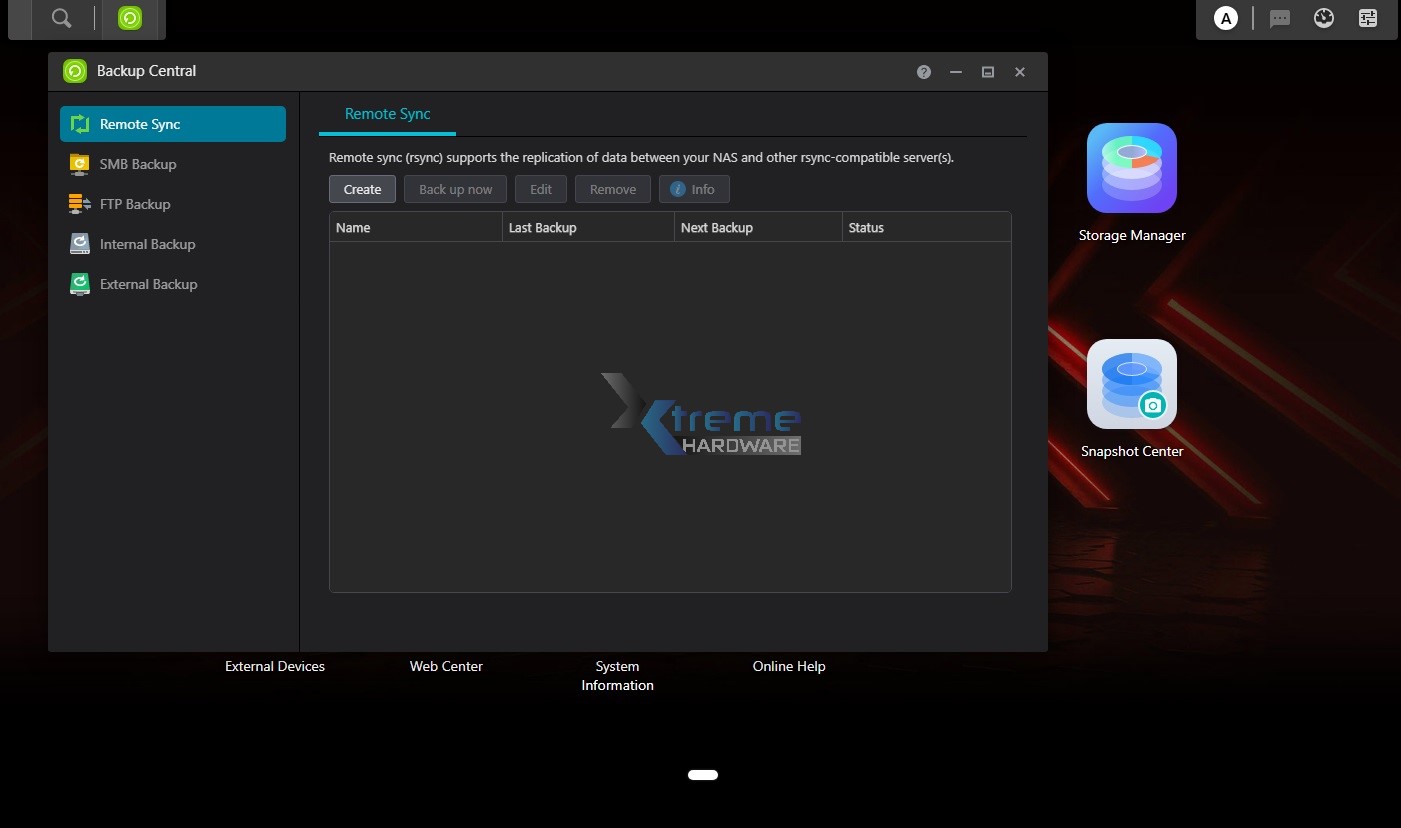This screenshot has width=1401, height=828.
Task: Launch Storage Manager from the desktop
Action: [1131, 167]
